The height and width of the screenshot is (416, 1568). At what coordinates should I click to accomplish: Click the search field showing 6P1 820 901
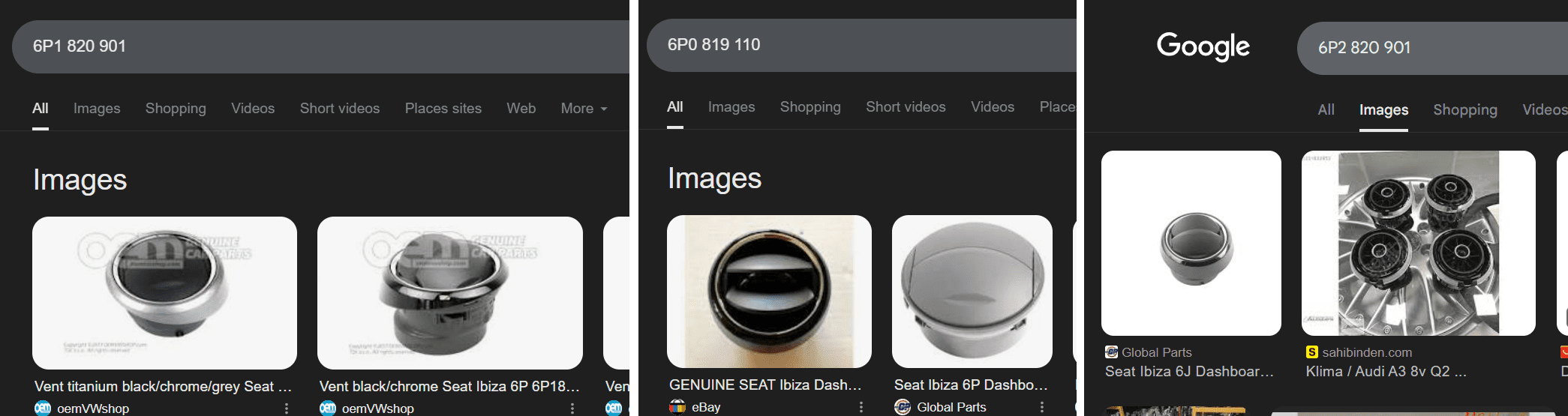tap(323, 46)
